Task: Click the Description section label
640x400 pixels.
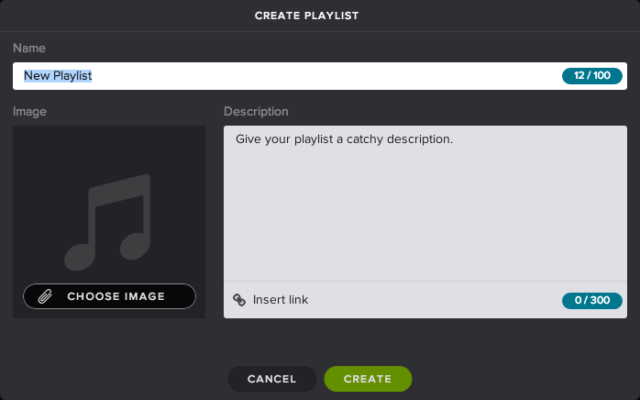Action: coord(256,111)
